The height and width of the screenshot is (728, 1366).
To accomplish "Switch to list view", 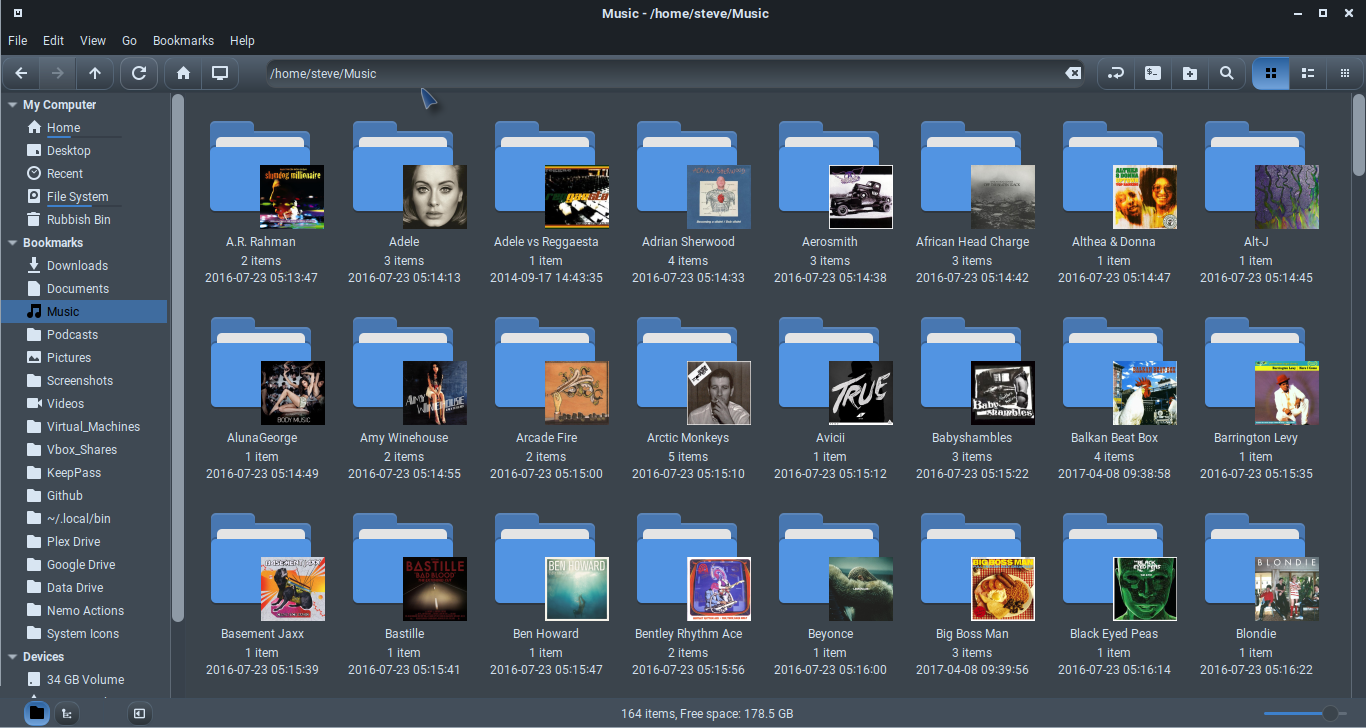I will click(x=1308, y=73).
